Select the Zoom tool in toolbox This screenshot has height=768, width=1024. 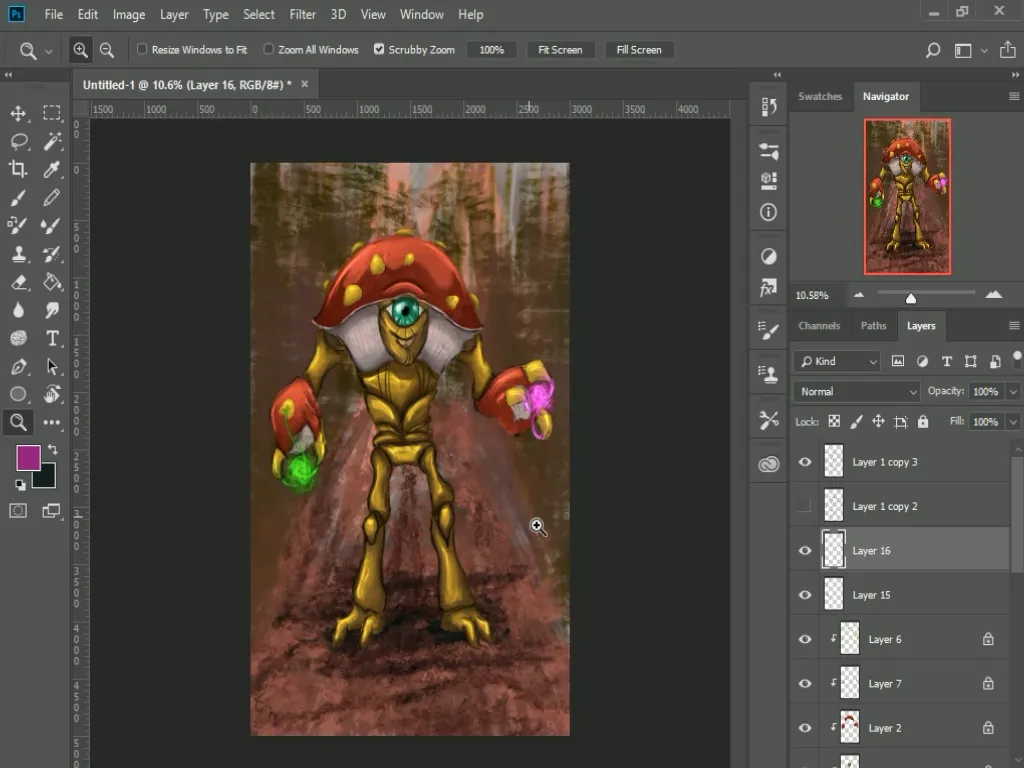[x=18, y=423]
